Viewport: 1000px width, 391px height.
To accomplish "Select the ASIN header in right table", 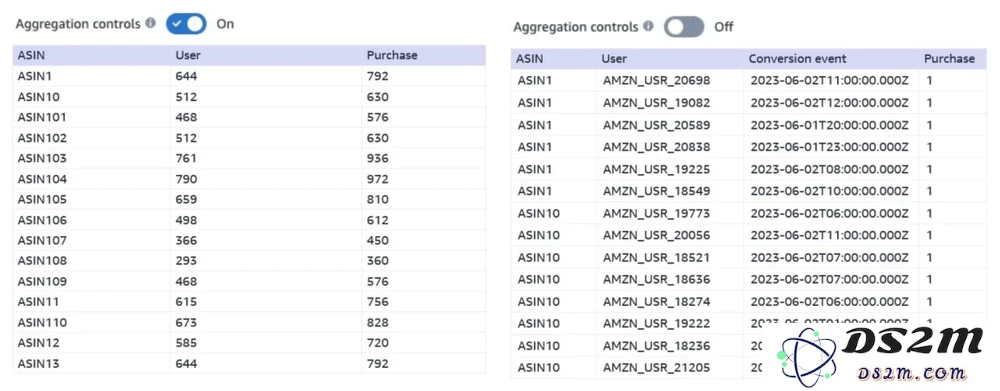I will click(529, 59).
